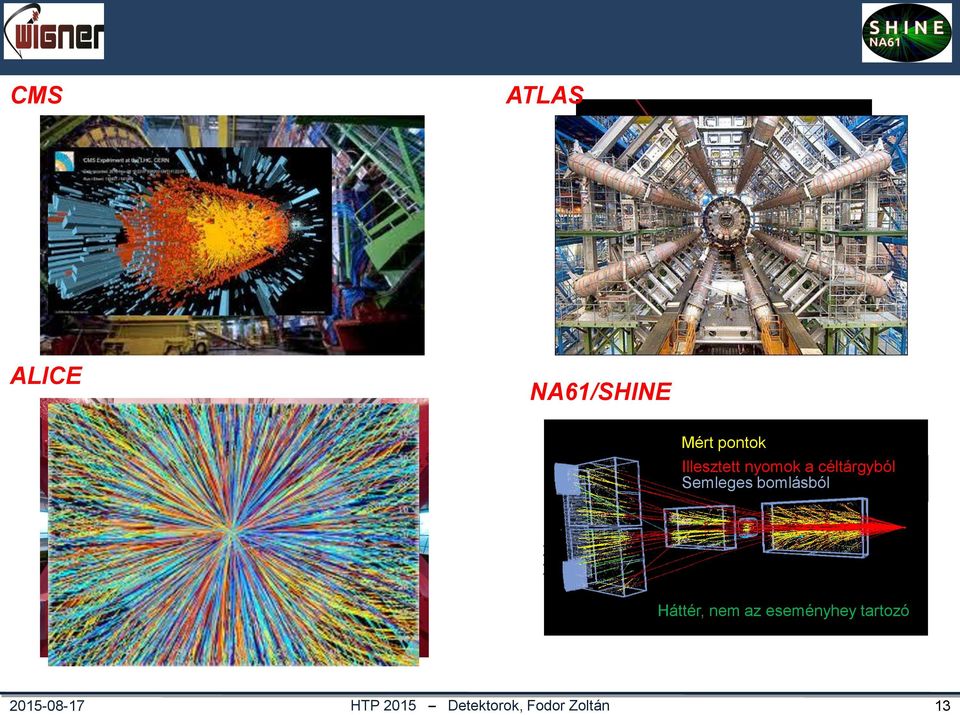The width and height of the screenshot is (960, 715).
Task: Open the NA61/SHINE event display image
Action: coord(736,527)
